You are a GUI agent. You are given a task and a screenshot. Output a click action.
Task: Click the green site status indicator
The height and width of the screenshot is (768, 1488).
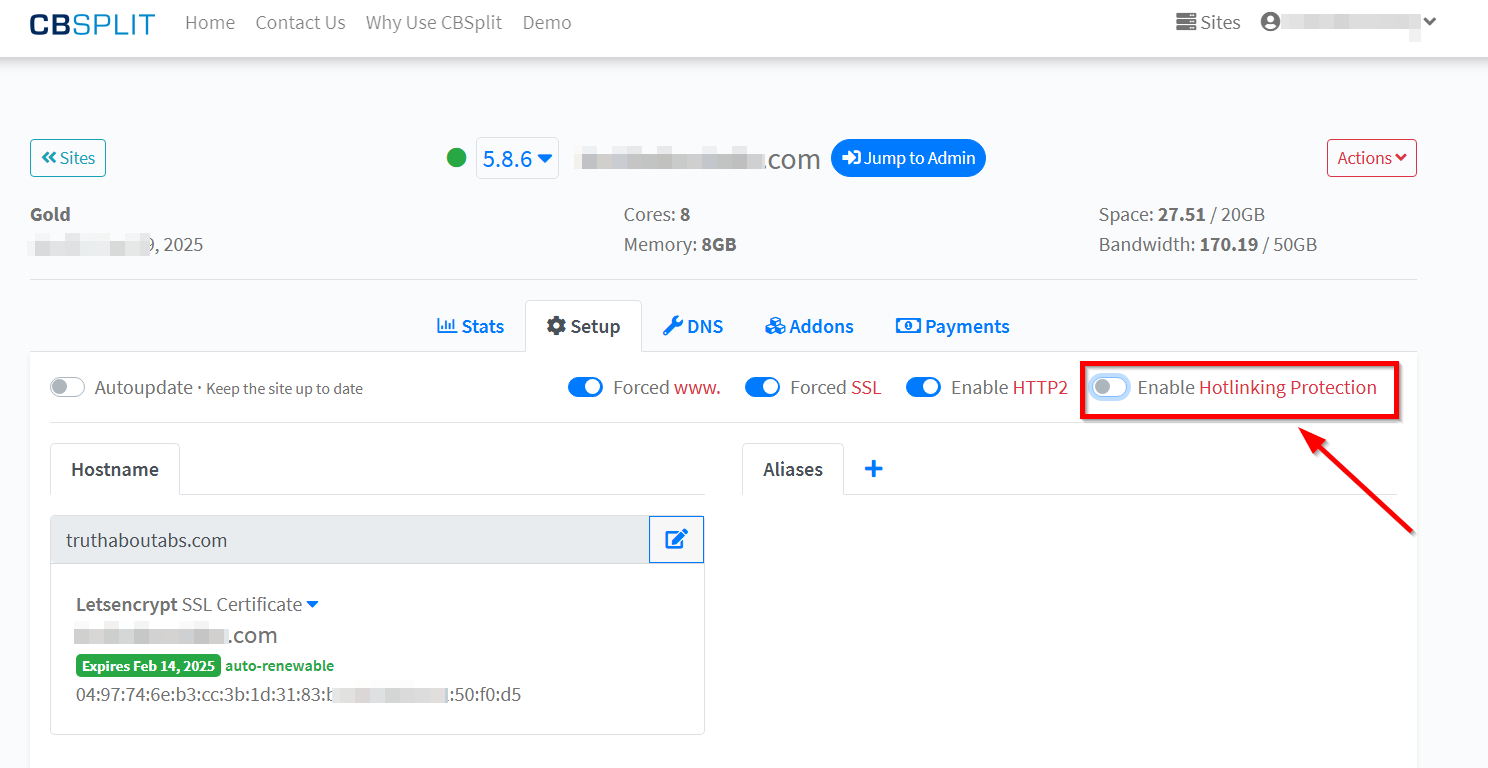click(457, 158)
